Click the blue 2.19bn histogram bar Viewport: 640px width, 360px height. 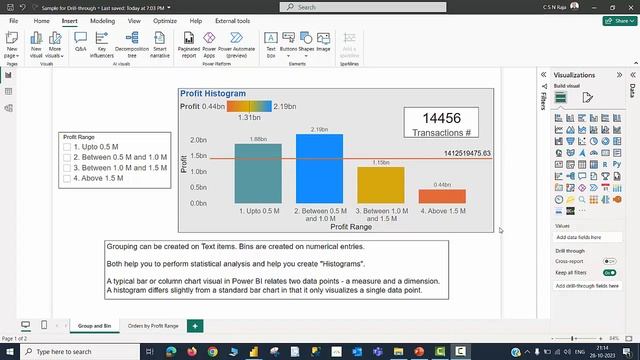(319, 169)
